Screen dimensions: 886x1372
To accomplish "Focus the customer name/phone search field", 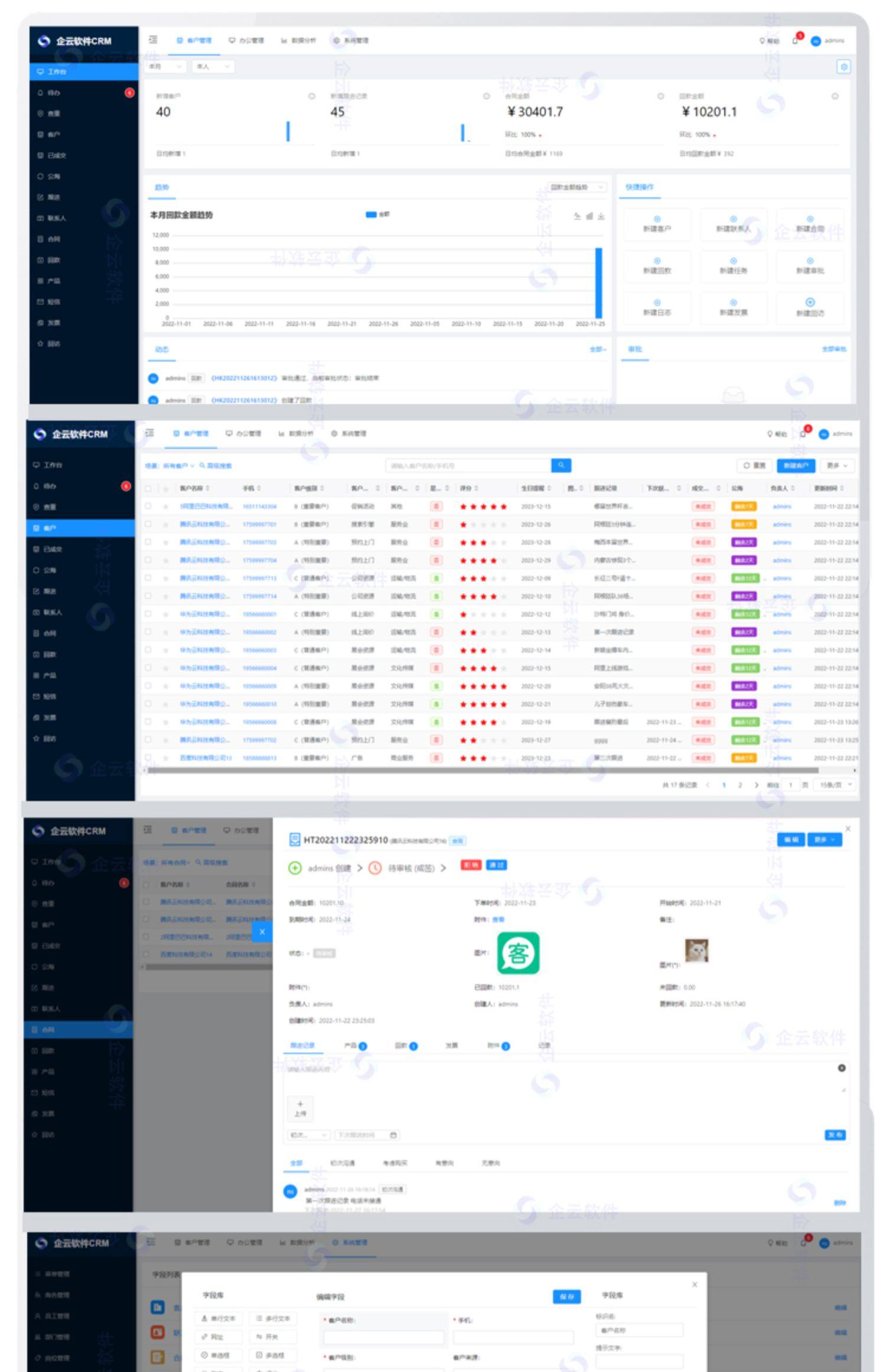I will pyautogui.click(x=468, y=466).
